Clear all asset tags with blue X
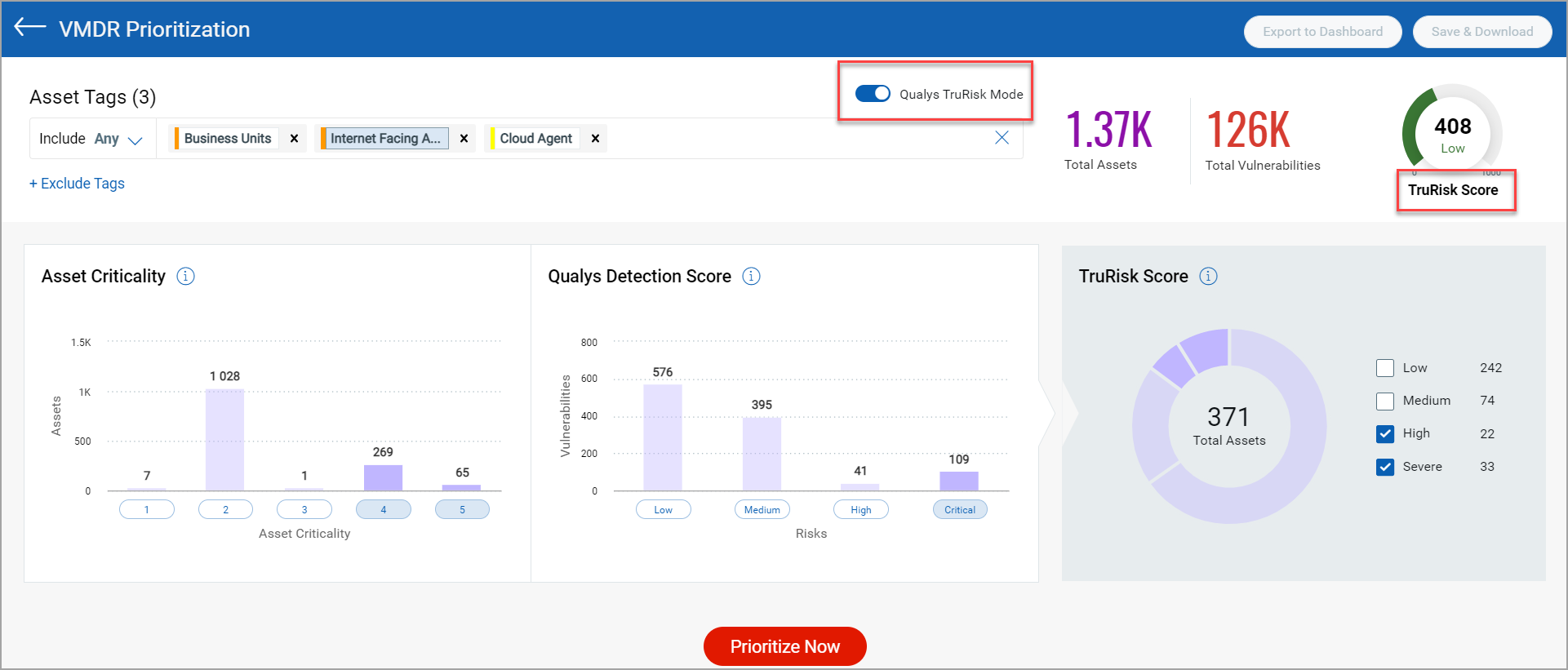1568x670 pixels. (x=1002, y=138)
